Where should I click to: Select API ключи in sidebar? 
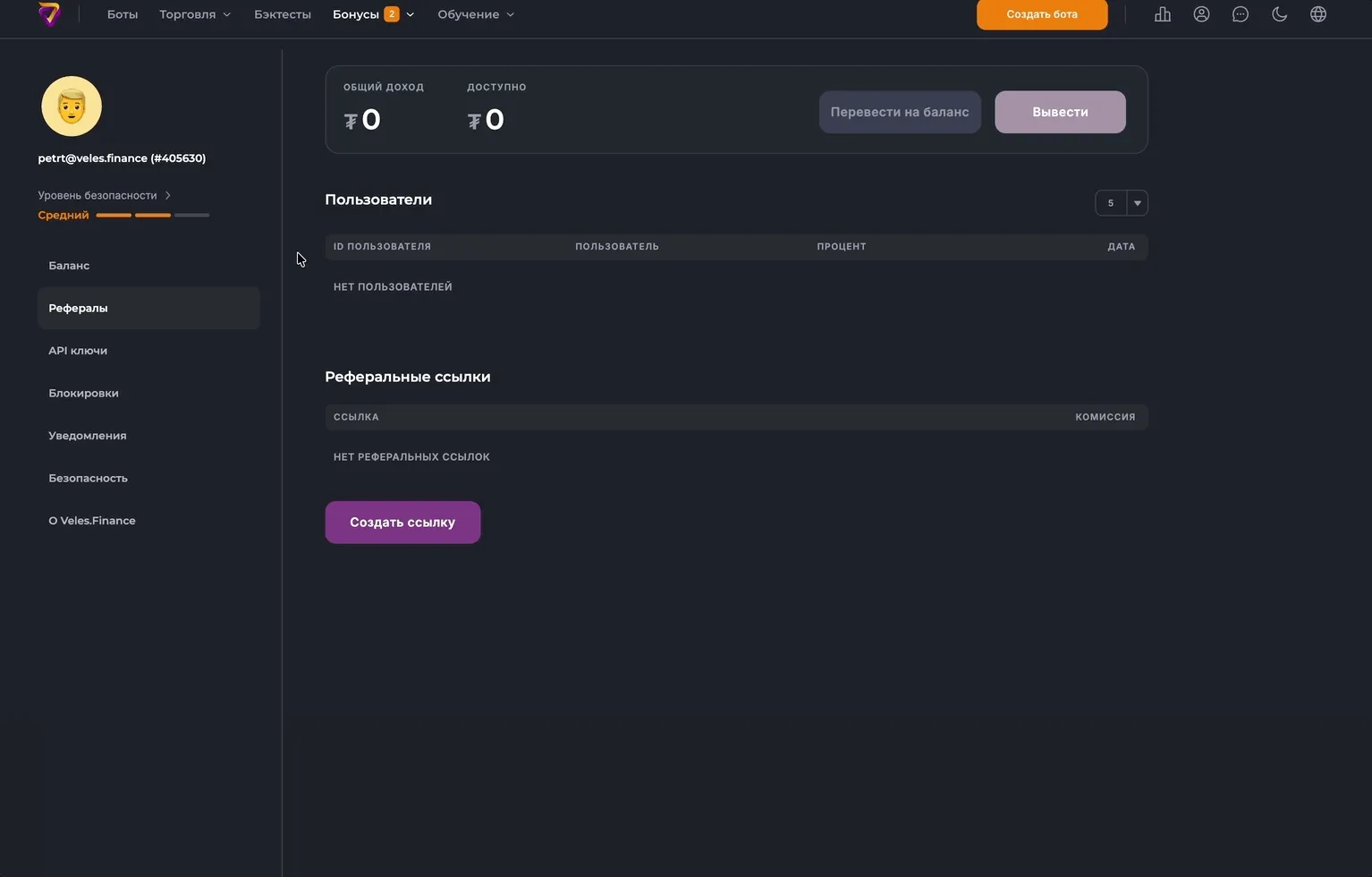point(78,351)
